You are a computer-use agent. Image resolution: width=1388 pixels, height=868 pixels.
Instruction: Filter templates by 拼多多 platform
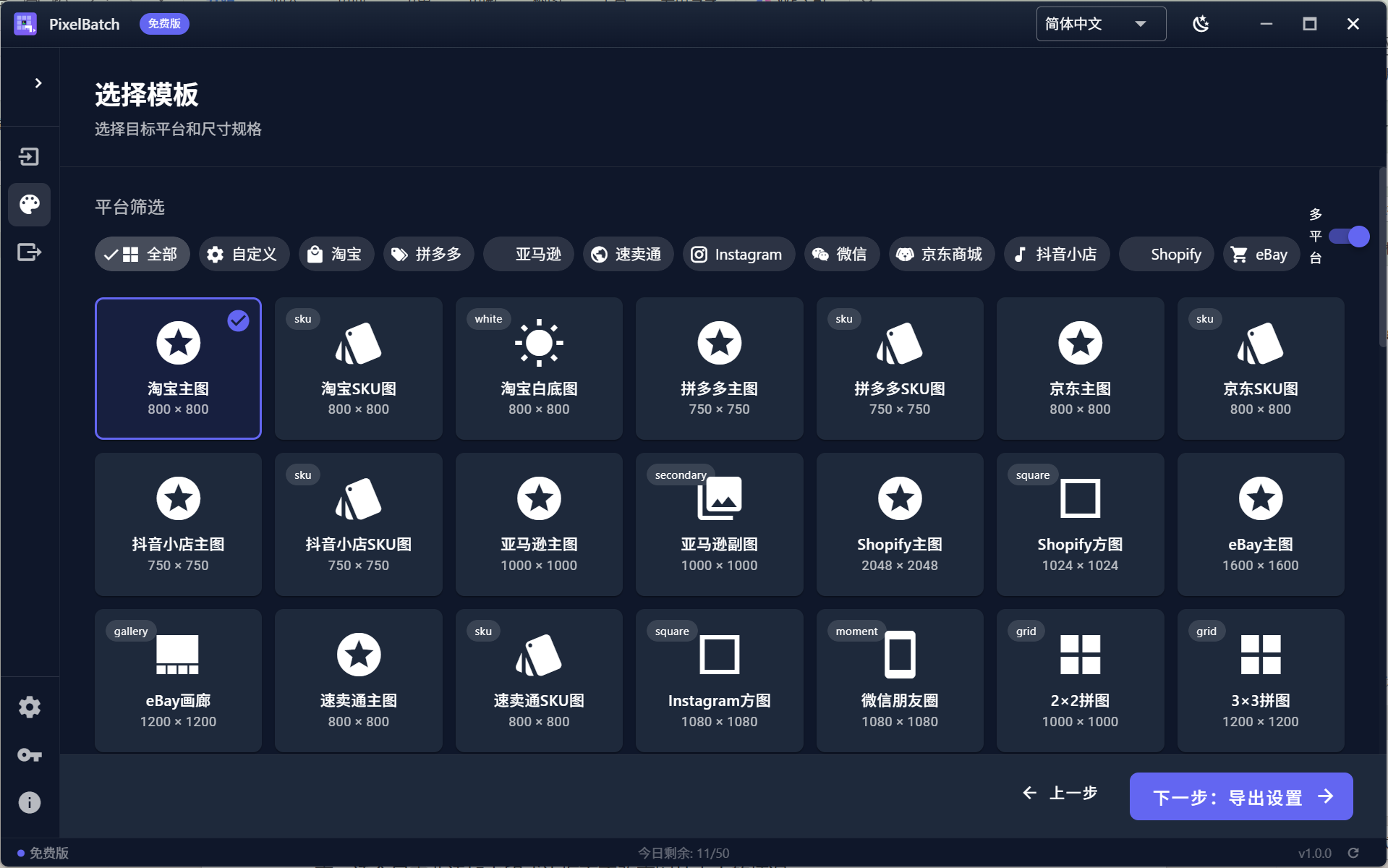click(x=428, y=254)
